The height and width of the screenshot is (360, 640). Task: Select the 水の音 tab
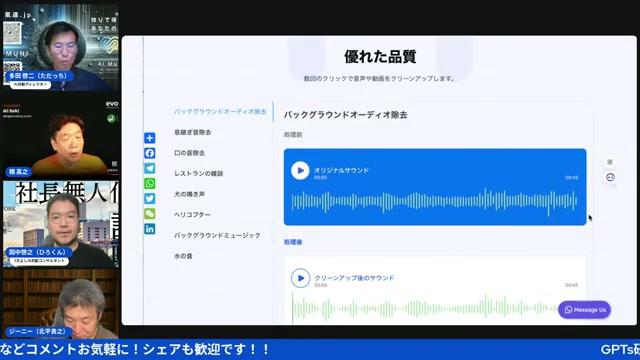pos(183,256)
